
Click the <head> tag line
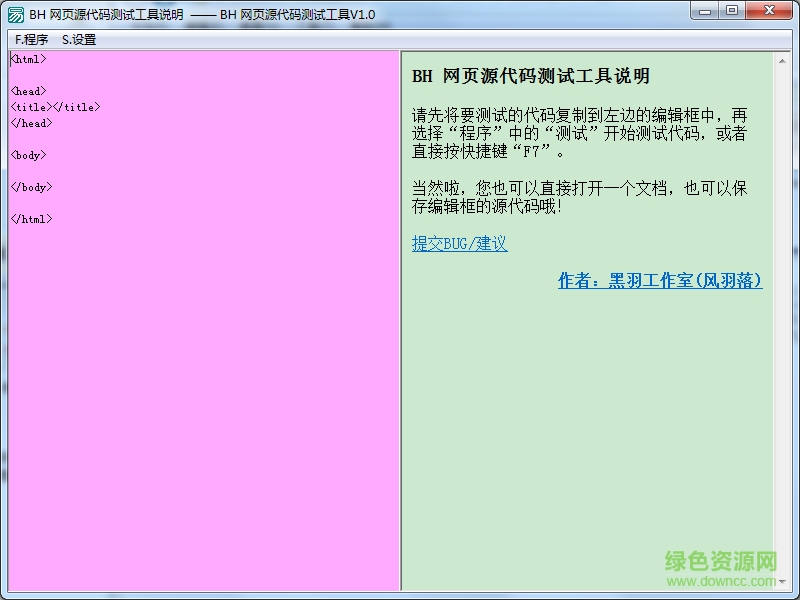(29, 91)
